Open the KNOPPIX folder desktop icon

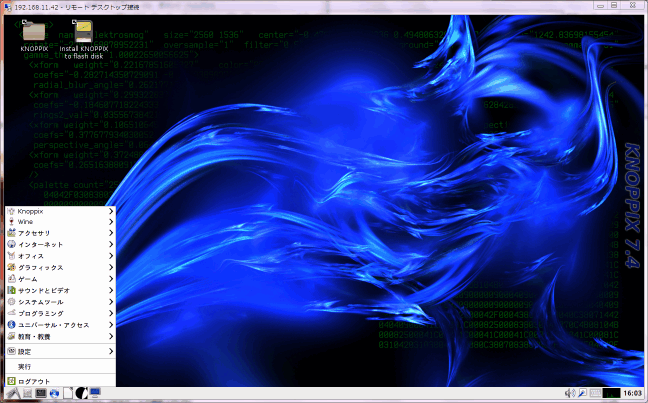click(x=34, y=35)
